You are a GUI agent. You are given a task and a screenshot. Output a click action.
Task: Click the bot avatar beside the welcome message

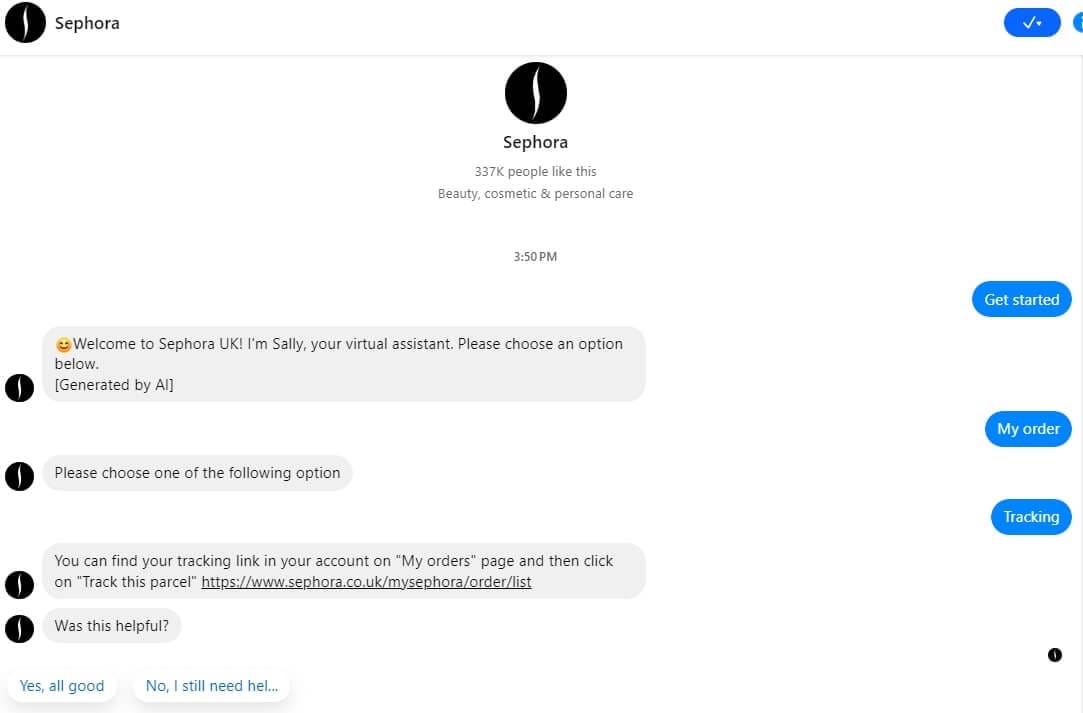[x=20, y=388]
